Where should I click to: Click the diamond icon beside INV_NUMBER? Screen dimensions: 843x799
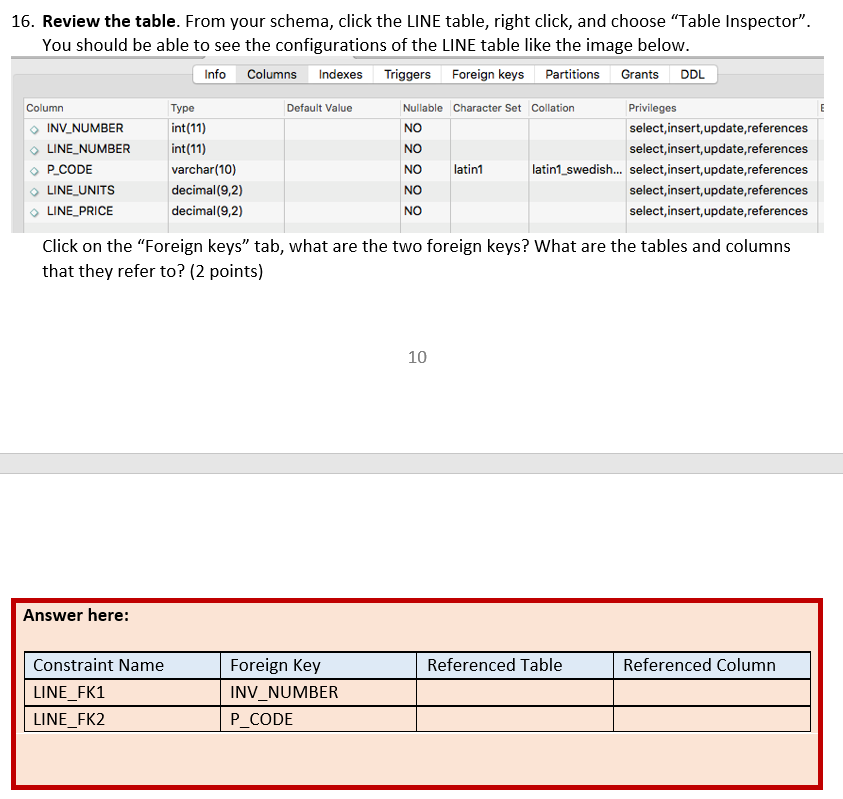coord(33,127)
